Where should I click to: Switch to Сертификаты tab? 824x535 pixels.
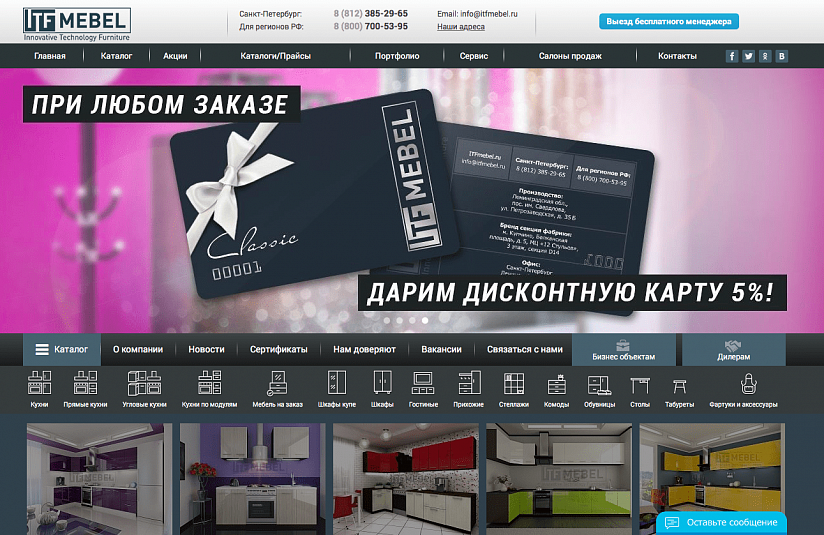tap(279, 349)
